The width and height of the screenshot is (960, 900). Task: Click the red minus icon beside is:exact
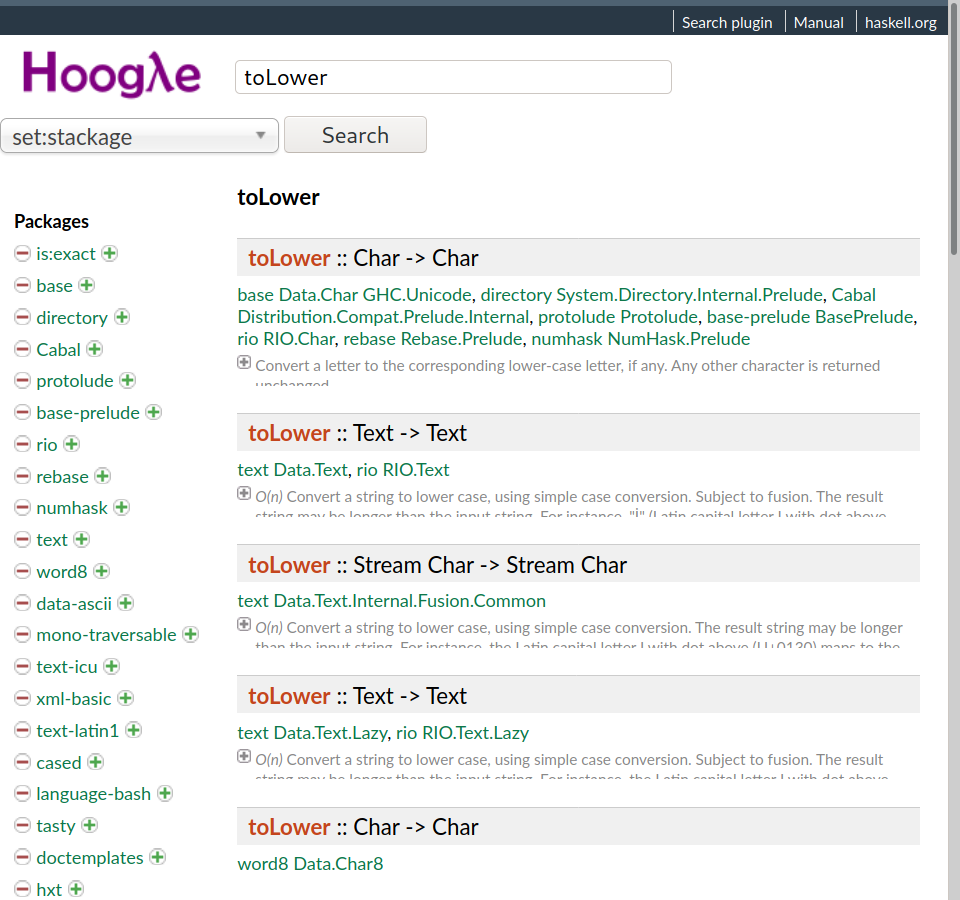[x=22, y=254]
